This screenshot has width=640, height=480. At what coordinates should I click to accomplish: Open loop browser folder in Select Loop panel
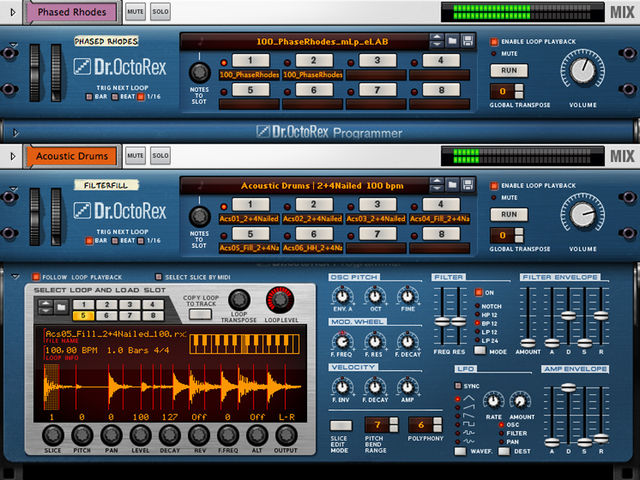pos(61,307)
